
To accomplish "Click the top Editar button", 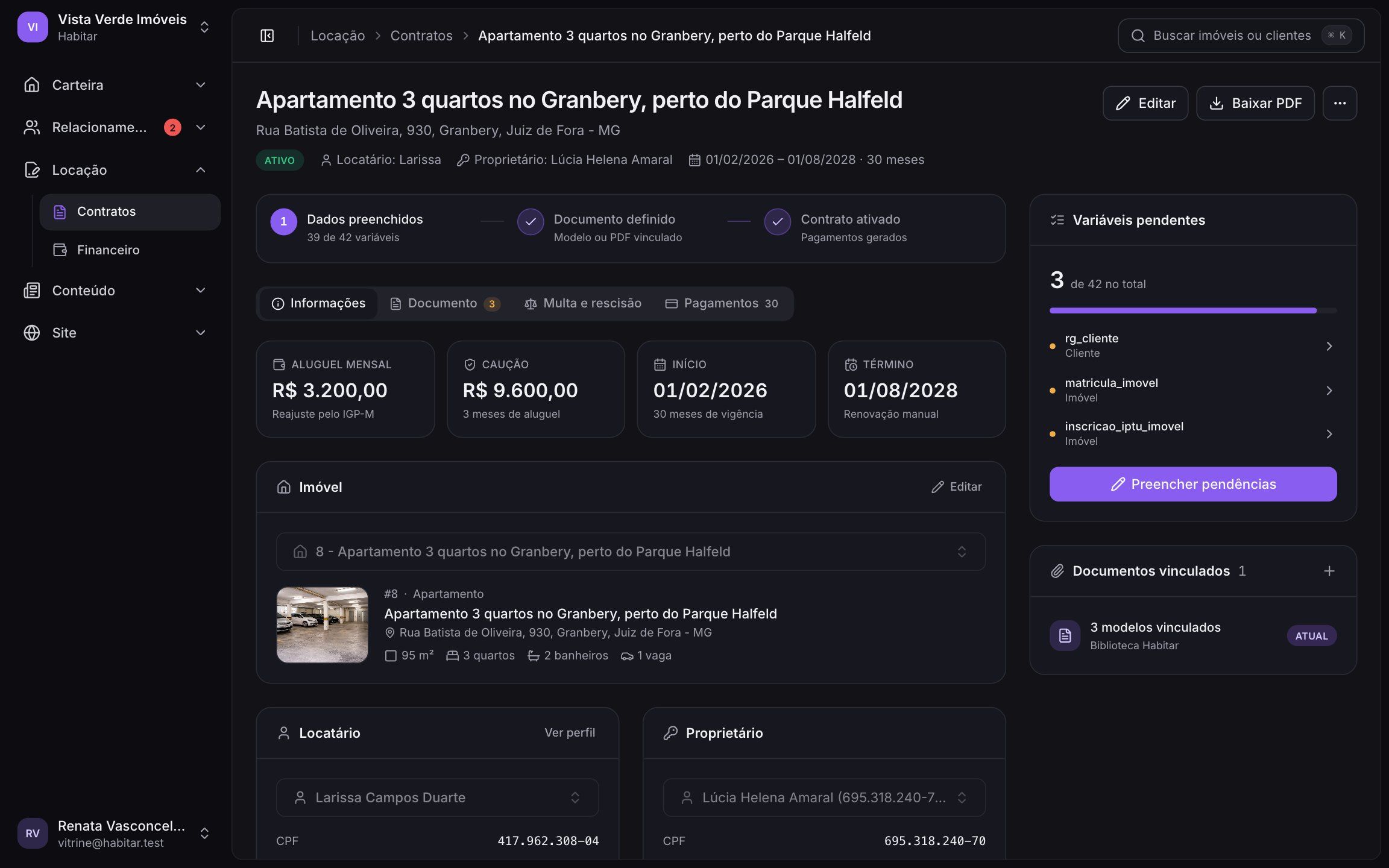I will [x=1145, y=103].
